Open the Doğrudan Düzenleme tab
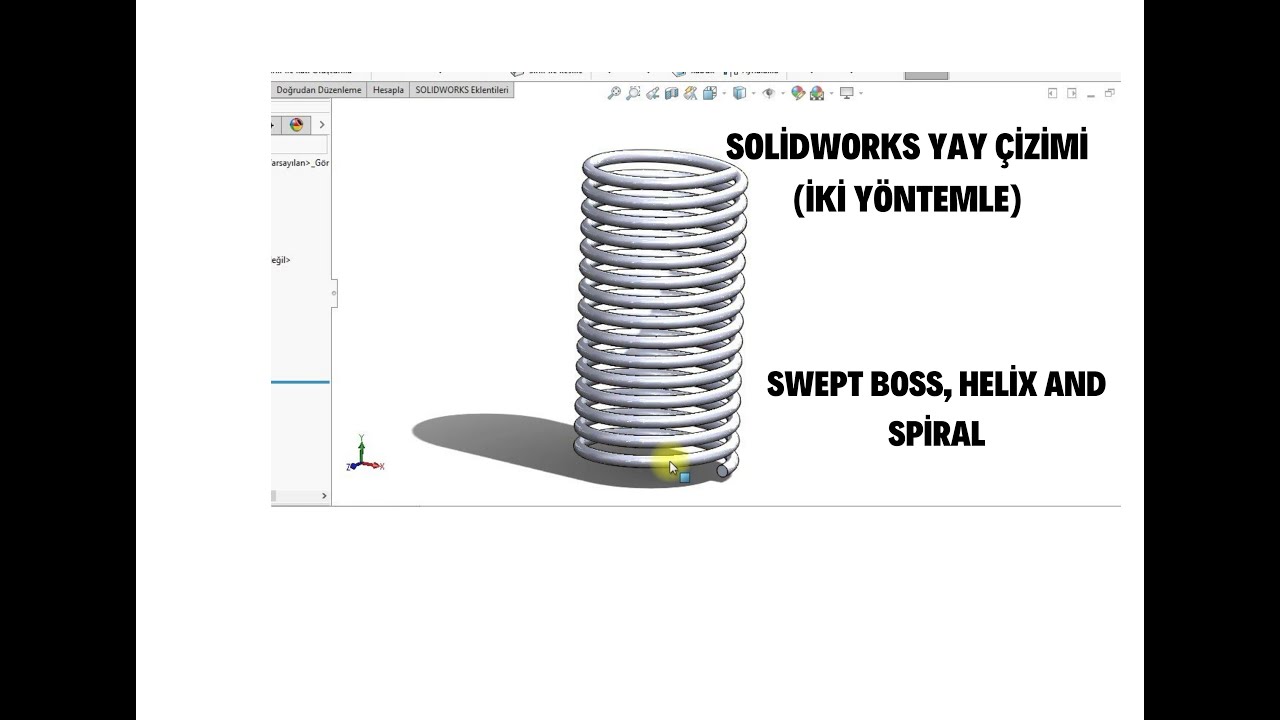The image size is (1280, 720). [x=318, y=90]
